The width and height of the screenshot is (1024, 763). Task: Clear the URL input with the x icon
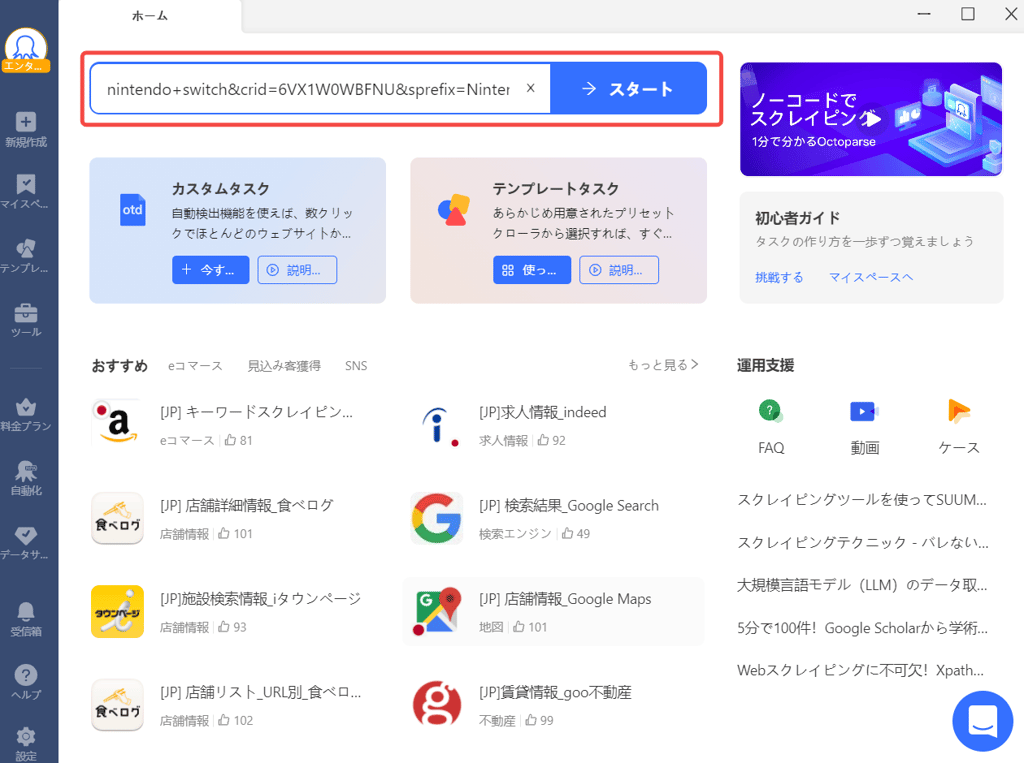tap(530, 88)
